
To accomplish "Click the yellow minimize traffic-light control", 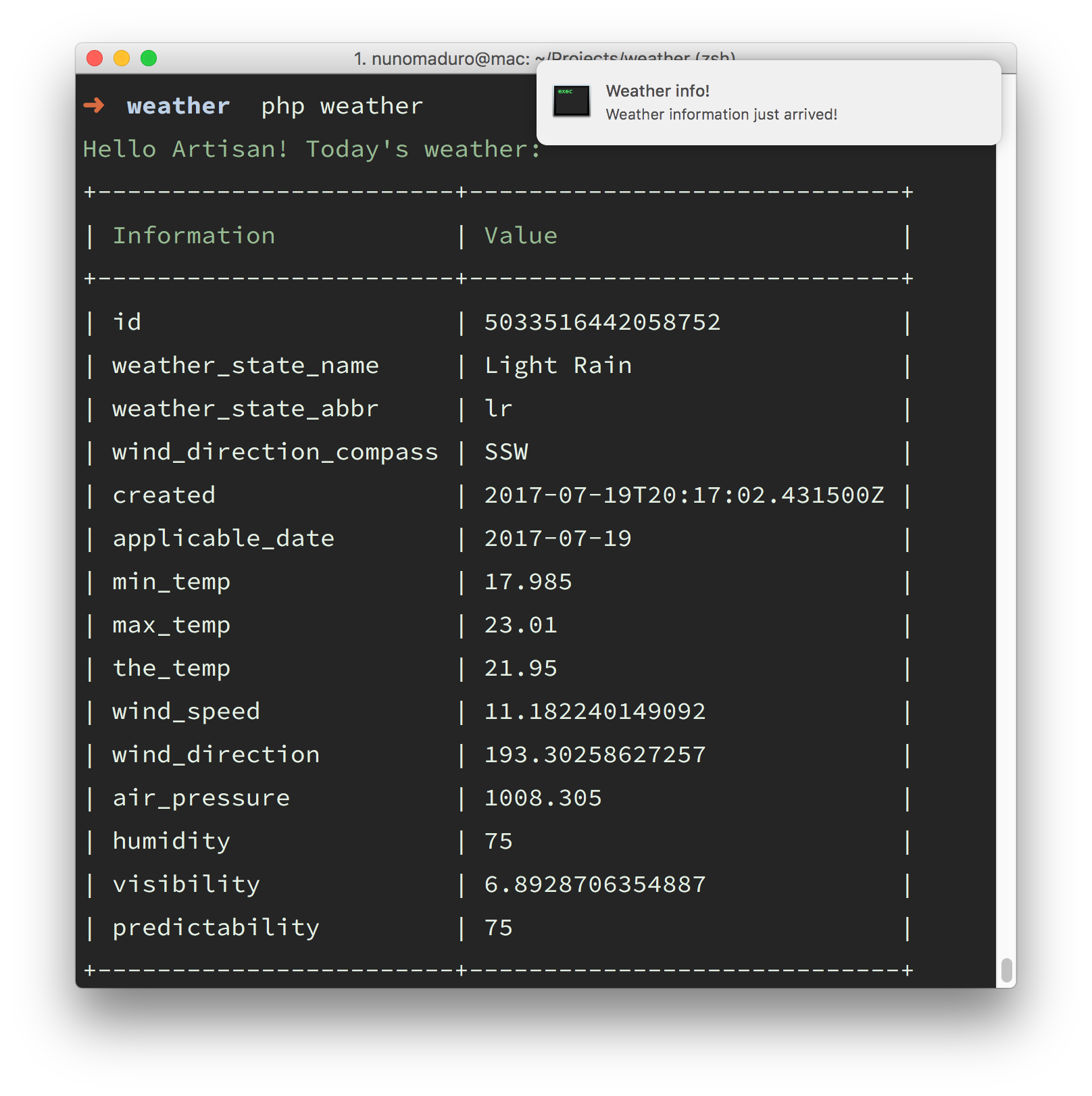I will (x=122, y=59).
